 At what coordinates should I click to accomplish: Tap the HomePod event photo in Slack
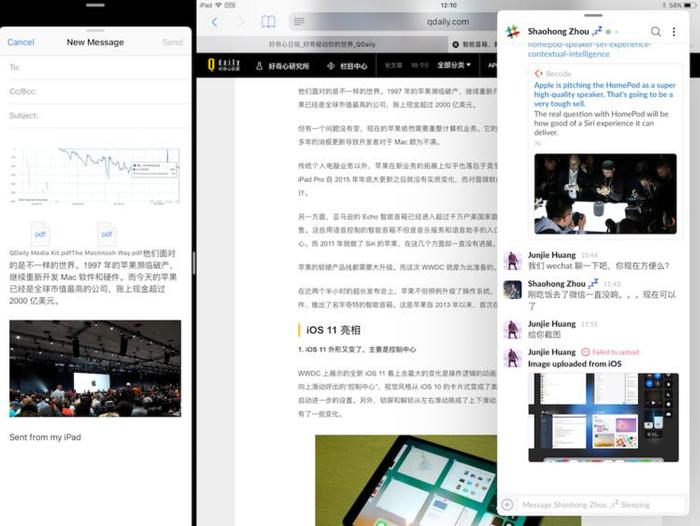click(605, 194)
